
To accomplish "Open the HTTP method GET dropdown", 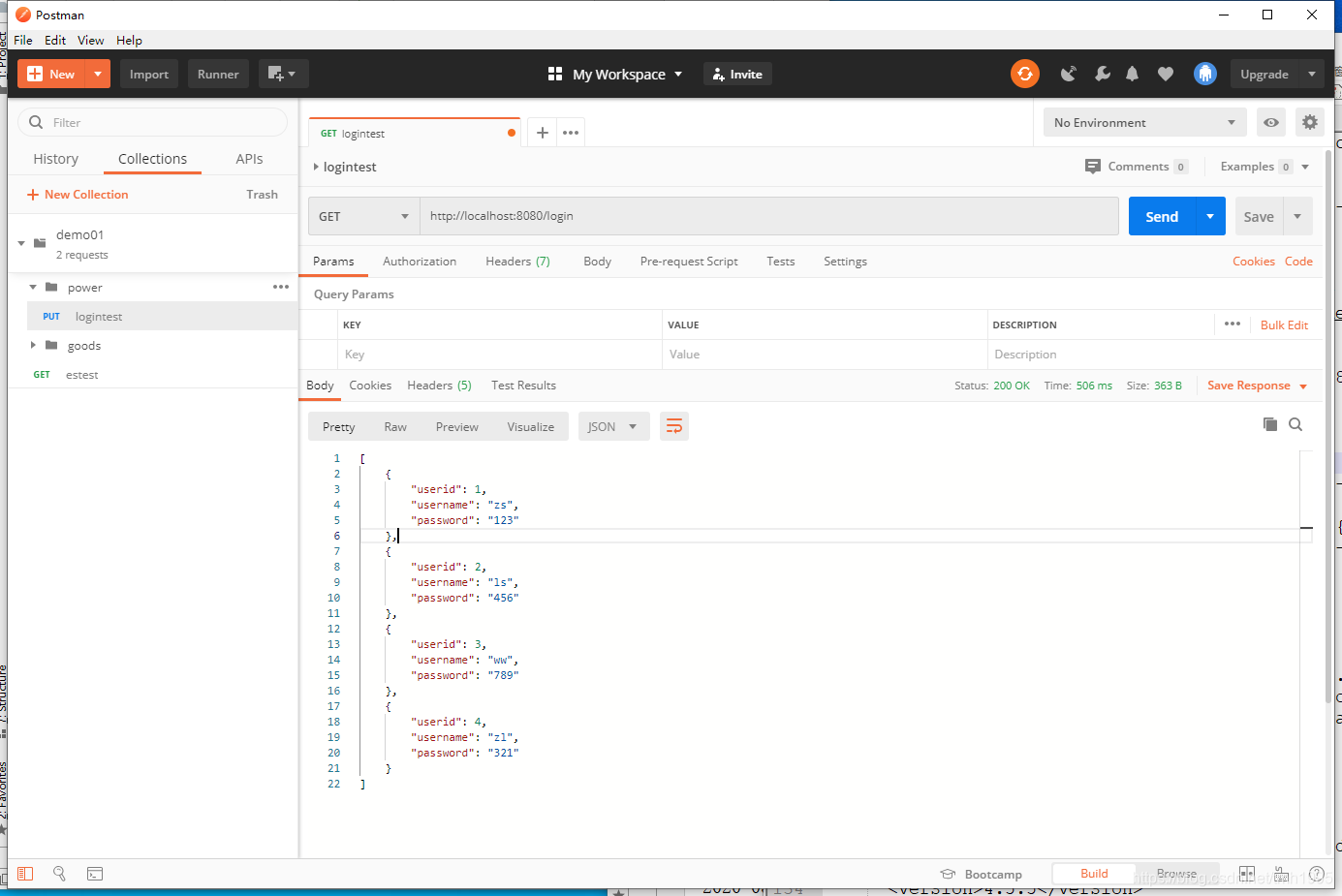I will point(364,216).
